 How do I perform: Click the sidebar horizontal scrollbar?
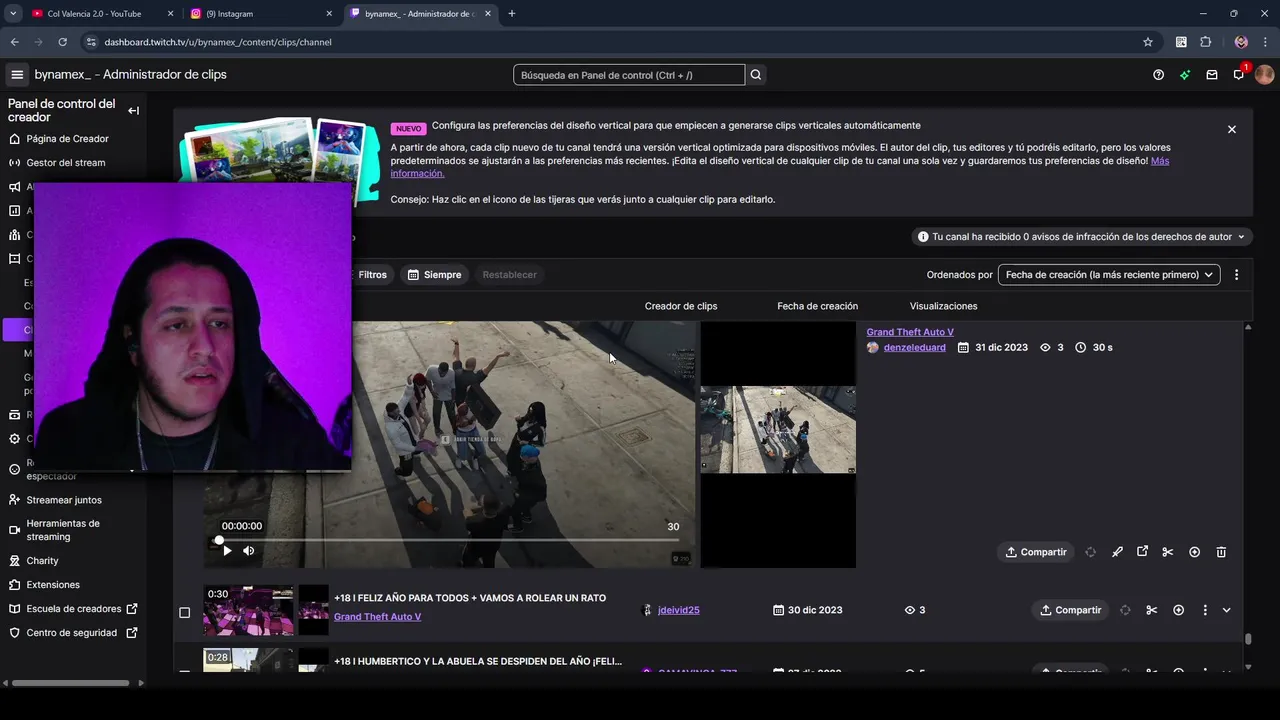point(70,683)
